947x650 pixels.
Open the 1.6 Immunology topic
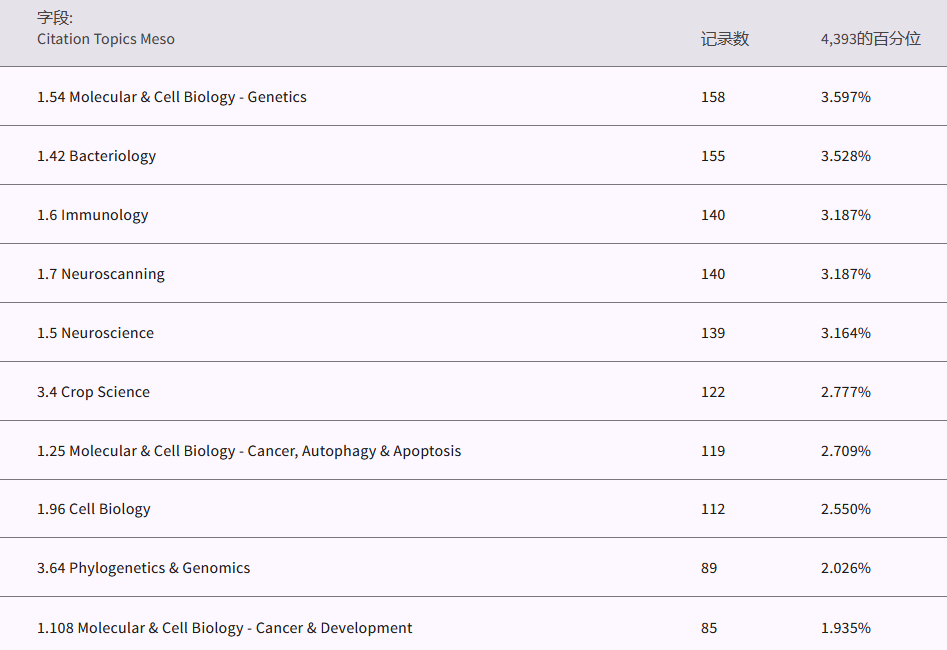click(93, 215)
